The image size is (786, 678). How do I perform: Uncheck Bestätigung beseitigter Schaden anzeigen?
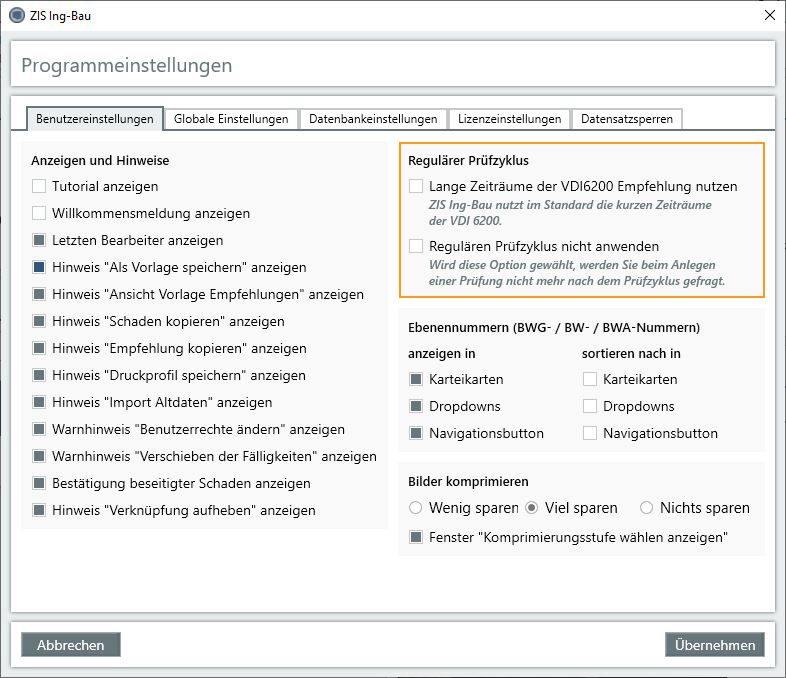[x=39, y=484]
